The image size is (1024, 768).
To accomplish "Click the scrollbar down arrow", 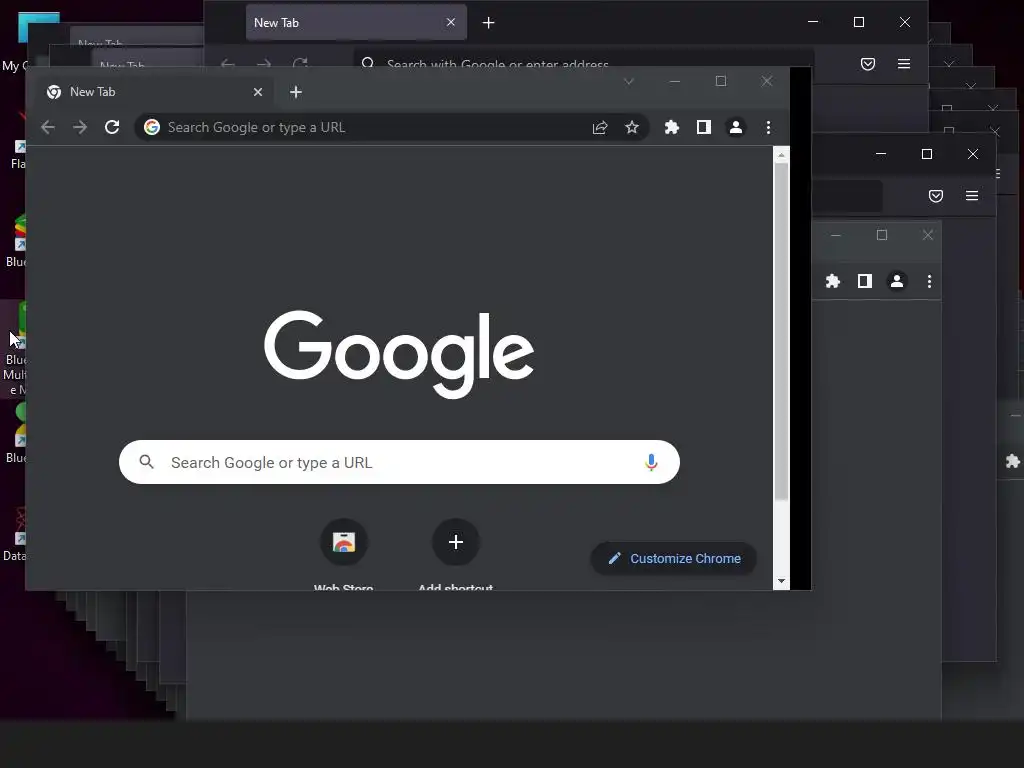I will 781,581.
